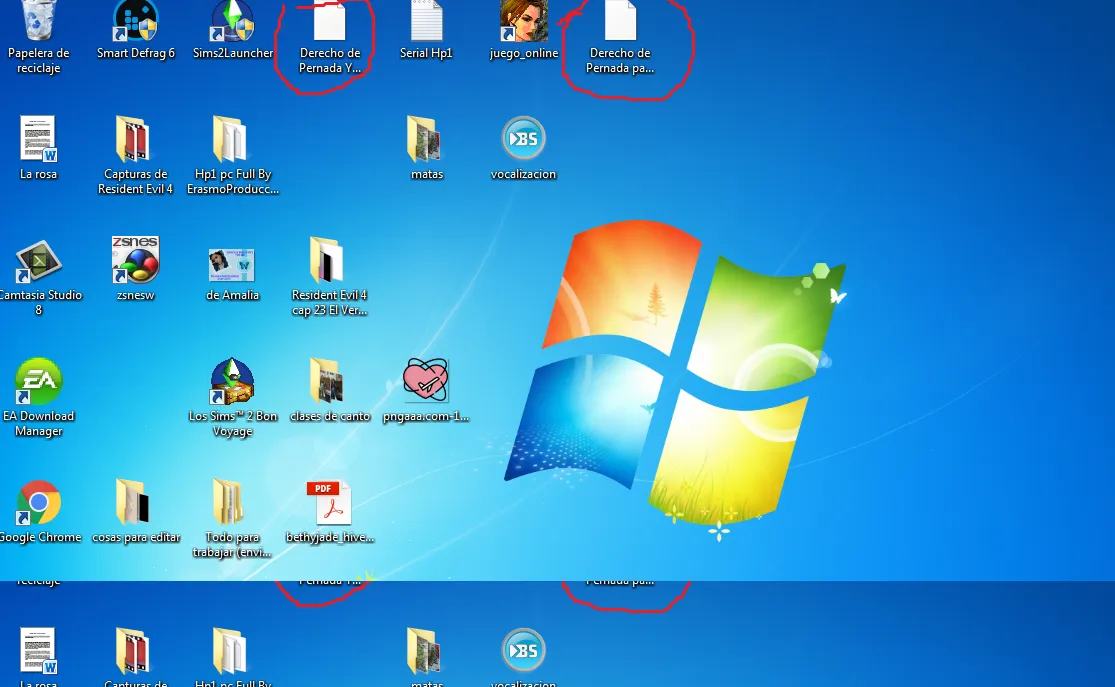
Task: Select the cut-off lower 'Hp1 pc Full By' folder icon
Action: pos(230,651)
